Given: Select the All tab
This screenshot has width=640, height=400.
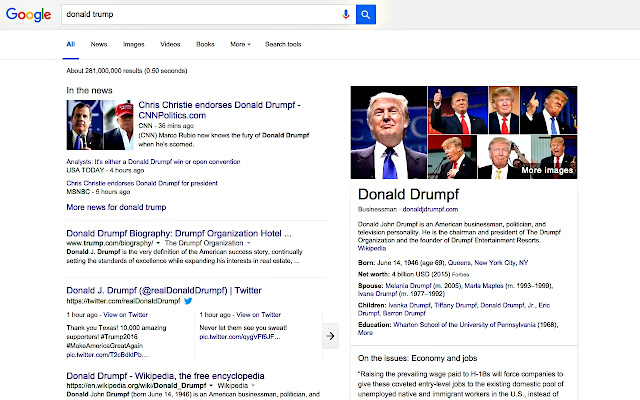Looking at the screenshot, I should click(x=71, y=44).
